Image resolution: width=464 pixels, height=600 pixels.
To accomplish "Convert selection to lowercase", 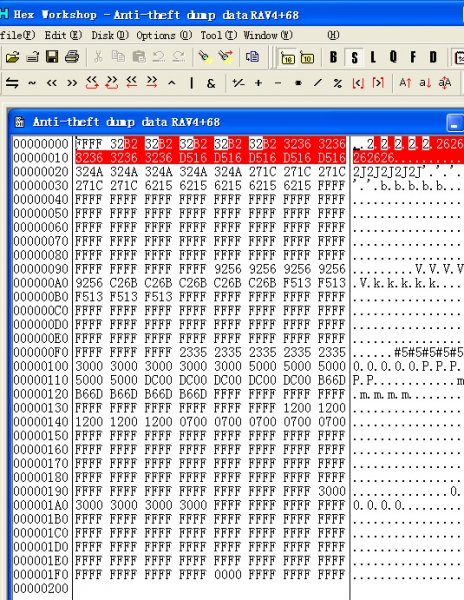I will pyautogui.click(x=425, y=83).
